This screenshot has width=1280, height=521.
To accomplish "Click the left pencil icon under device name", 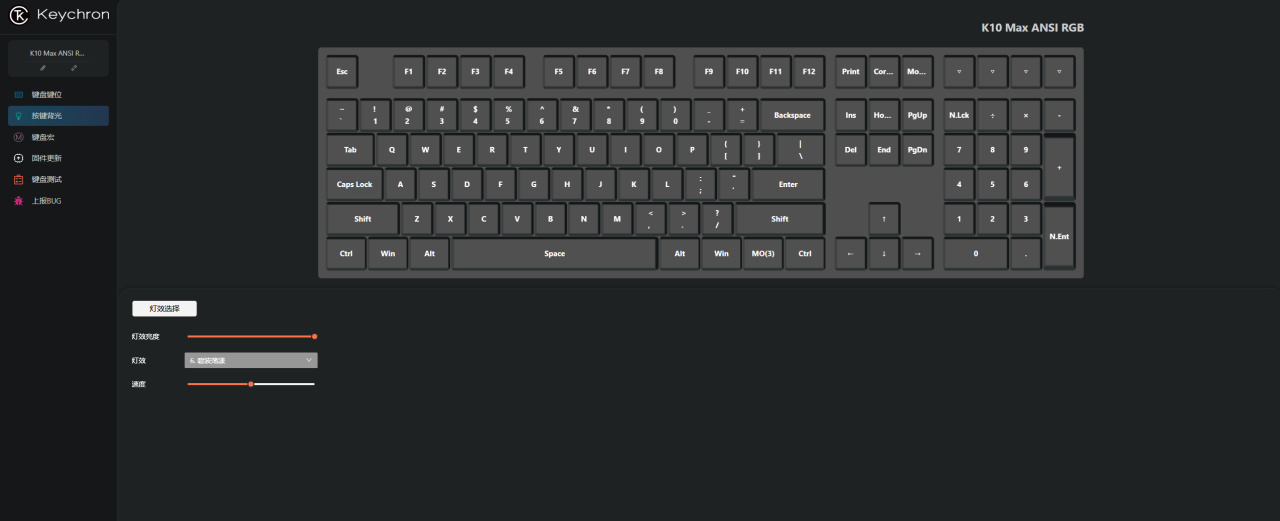I will coord(43,68).
